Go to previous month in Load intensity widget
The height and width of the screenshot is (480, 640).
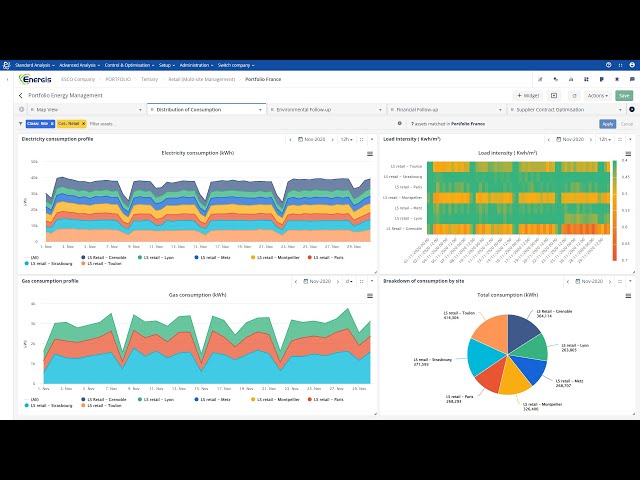point(549,140)
